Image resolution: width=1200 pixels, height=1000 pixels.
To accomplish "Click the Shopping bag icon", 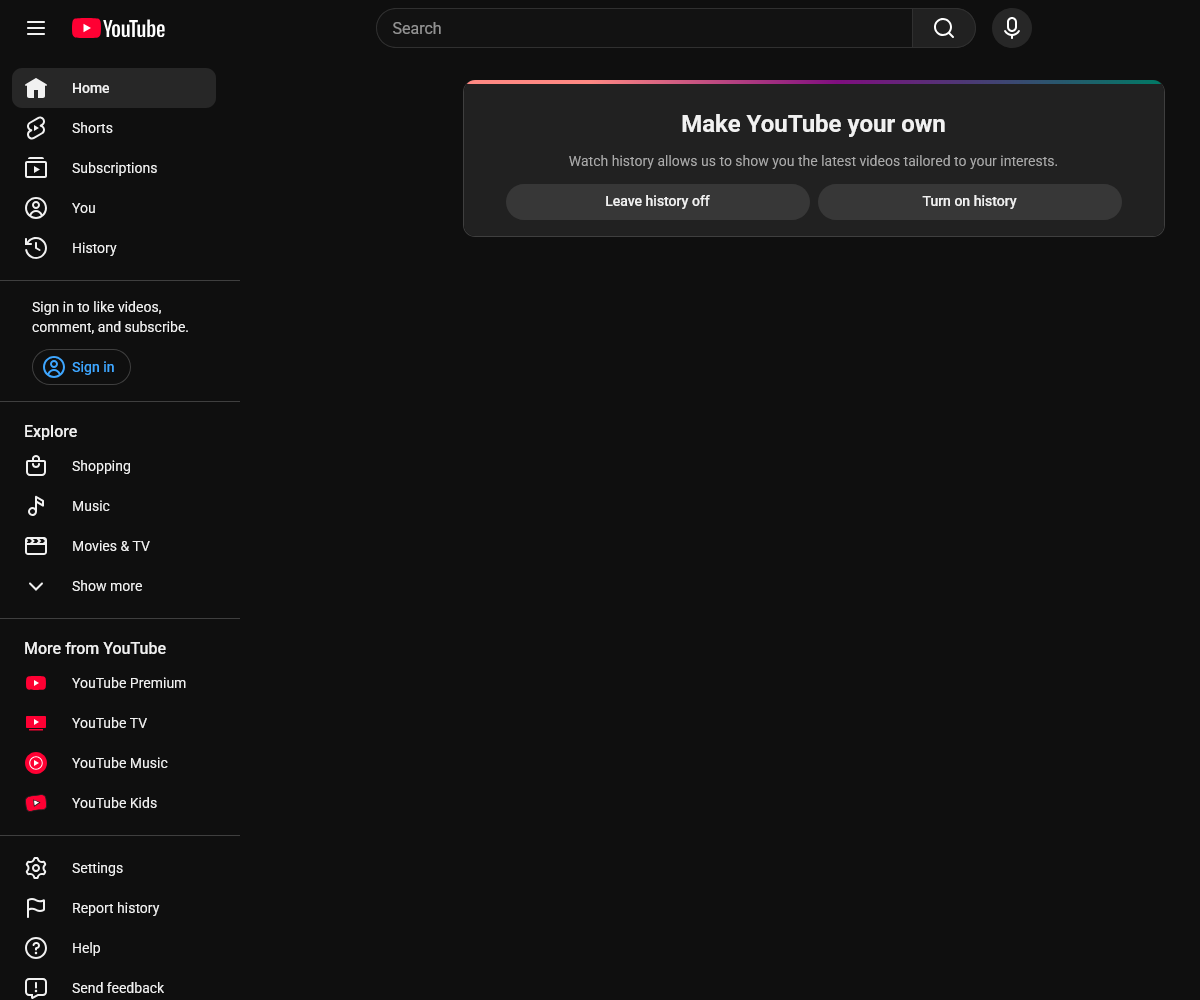I will [x=36, y=466].
